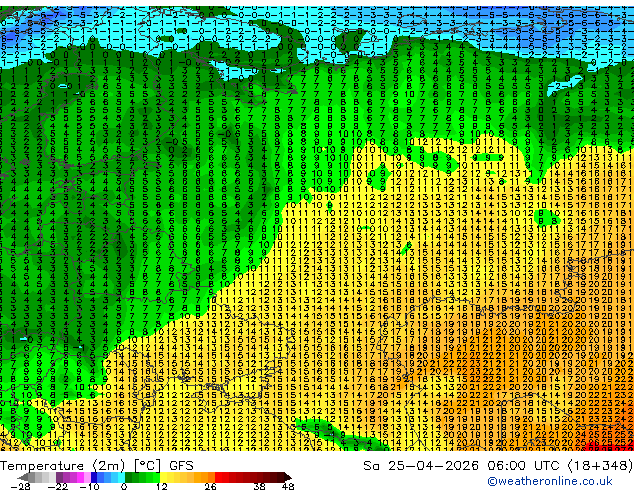634x490 pixels.
Task: Pick the magenta legend color segment
Action: (x=80, y=477)
